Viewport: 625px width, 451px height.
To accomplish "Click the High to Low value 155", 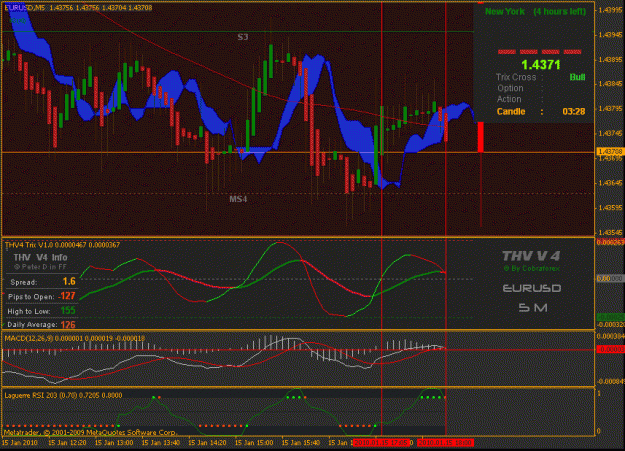I will point(68,311).
